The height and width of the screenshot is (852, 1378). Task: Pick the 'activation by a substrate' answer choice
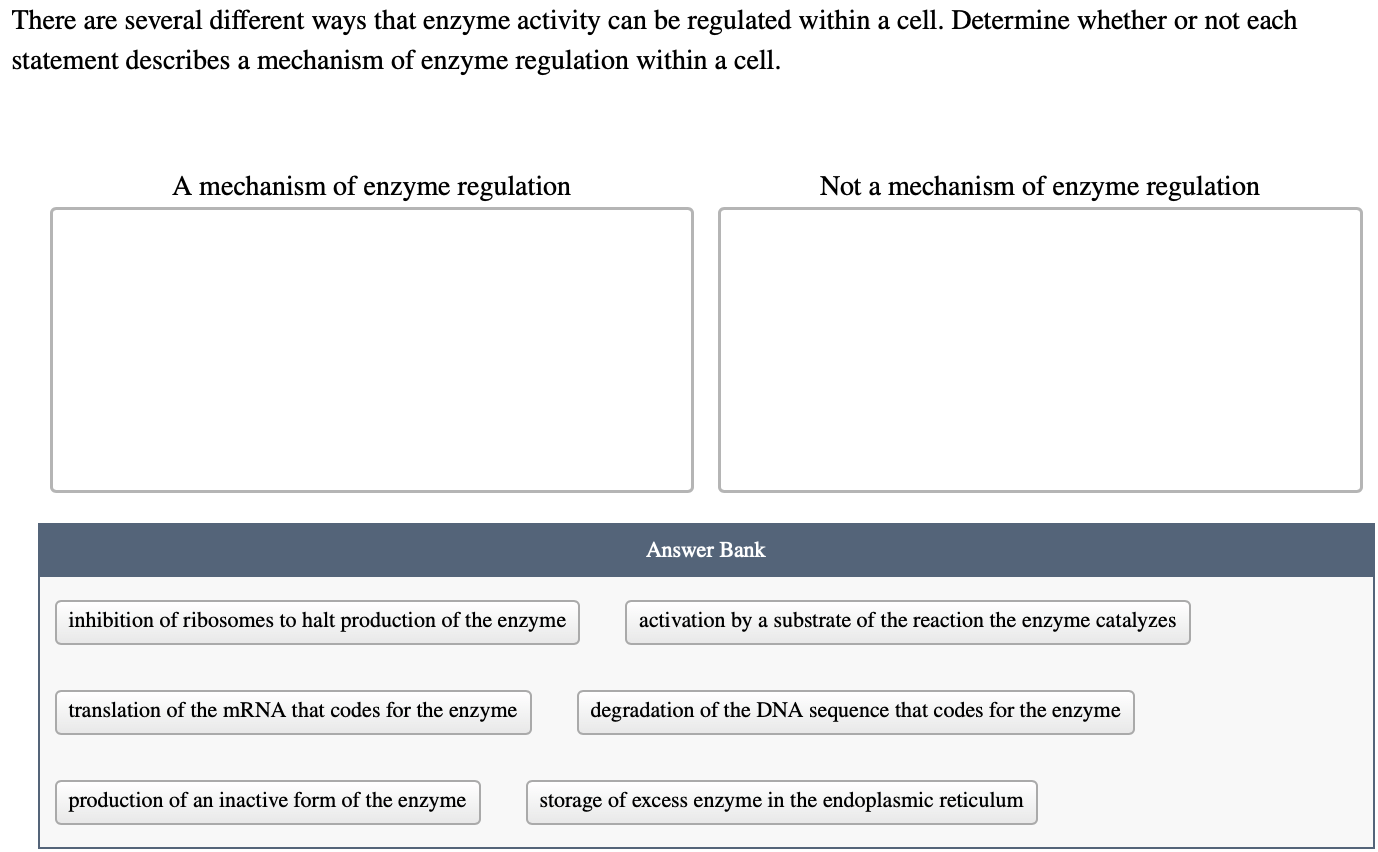click(907, 621)
